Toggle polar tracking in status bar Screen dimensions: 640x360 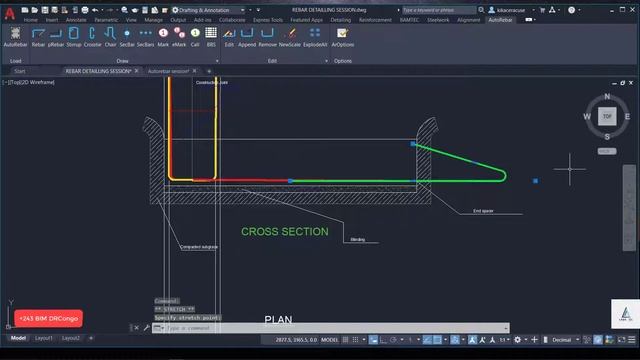[x=393, y=340]
